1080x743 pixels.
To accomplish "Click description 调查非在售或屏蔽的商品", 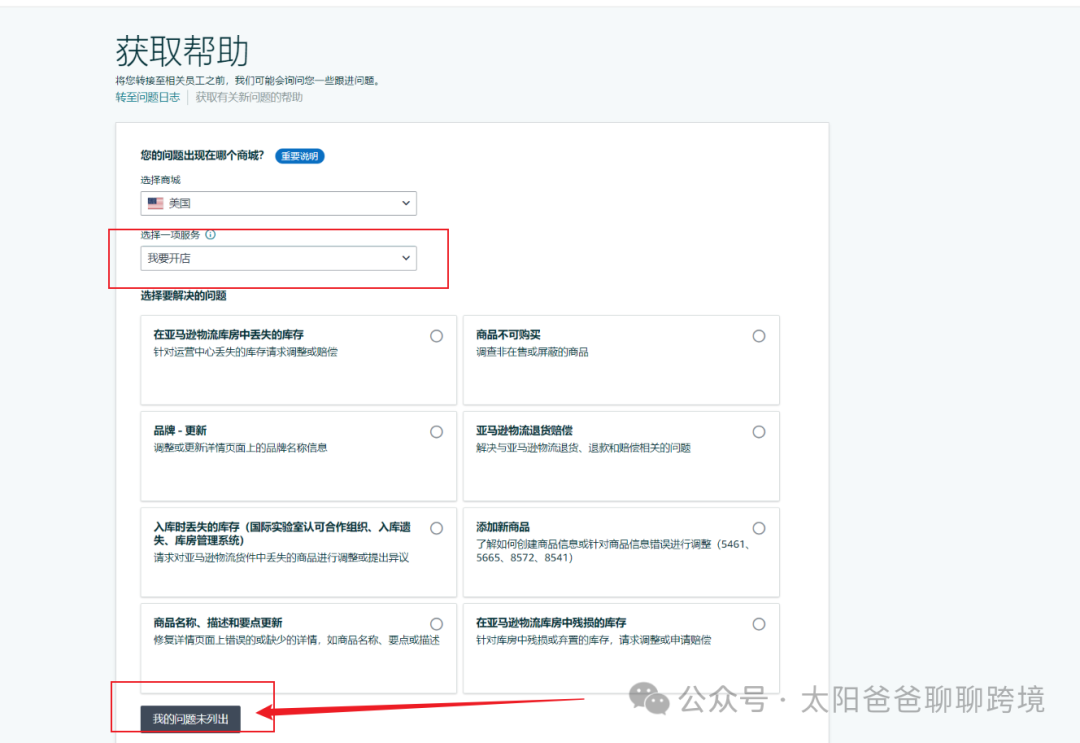I will click(532, 352).
